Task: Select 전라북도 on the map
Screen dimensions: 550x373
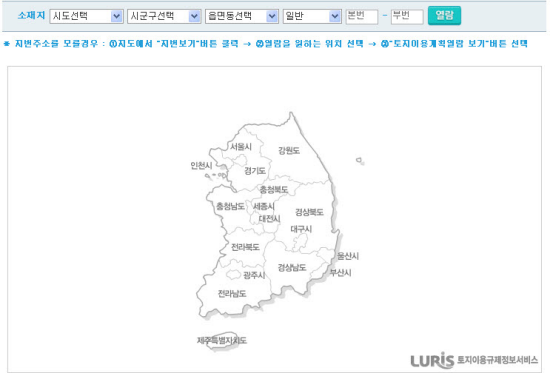Action: [x=246, y=247]
